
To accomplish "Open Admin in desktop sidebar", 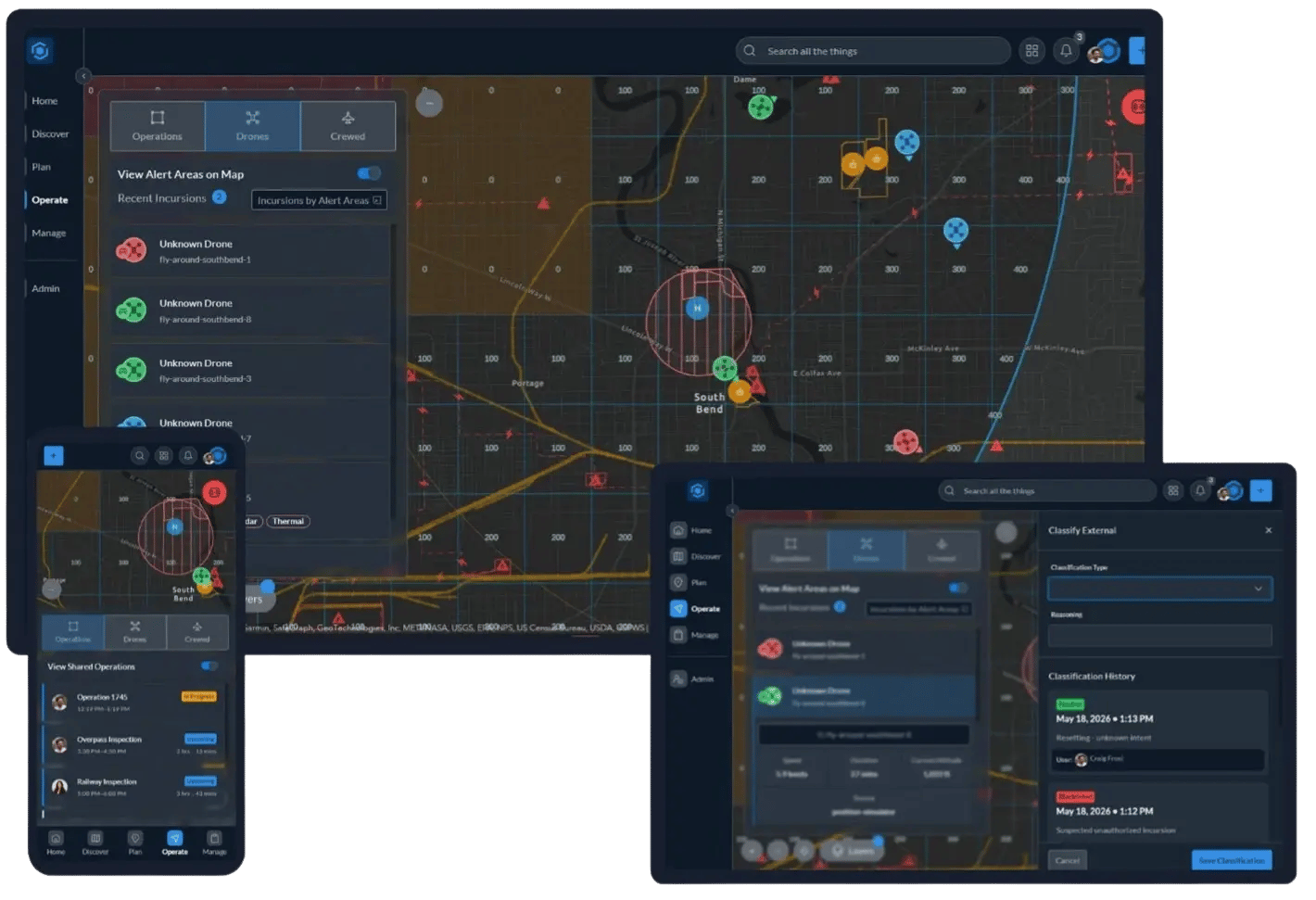I will 45,288.
